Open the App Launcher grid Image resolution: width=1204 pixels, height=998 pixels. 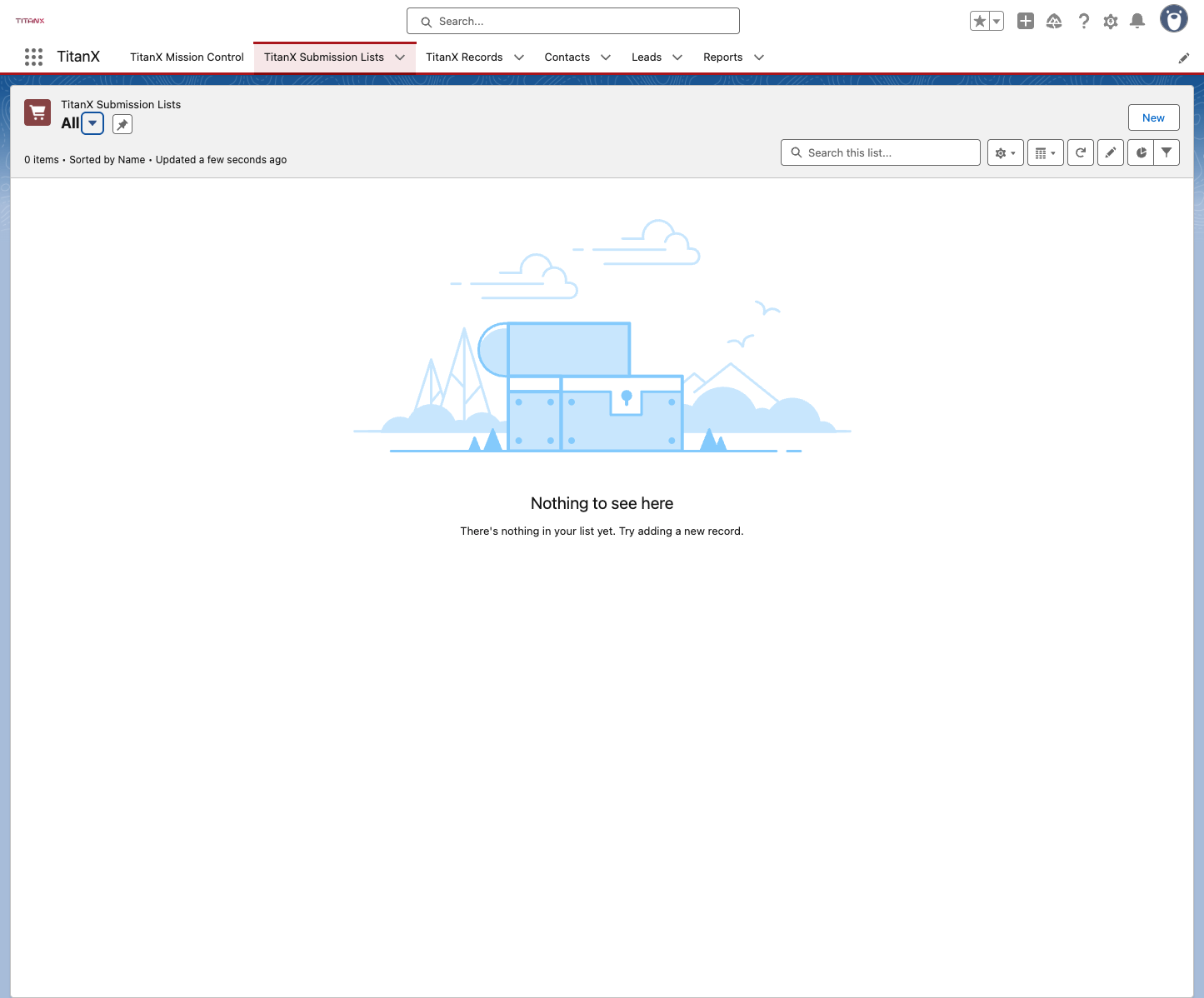(33, 57)
